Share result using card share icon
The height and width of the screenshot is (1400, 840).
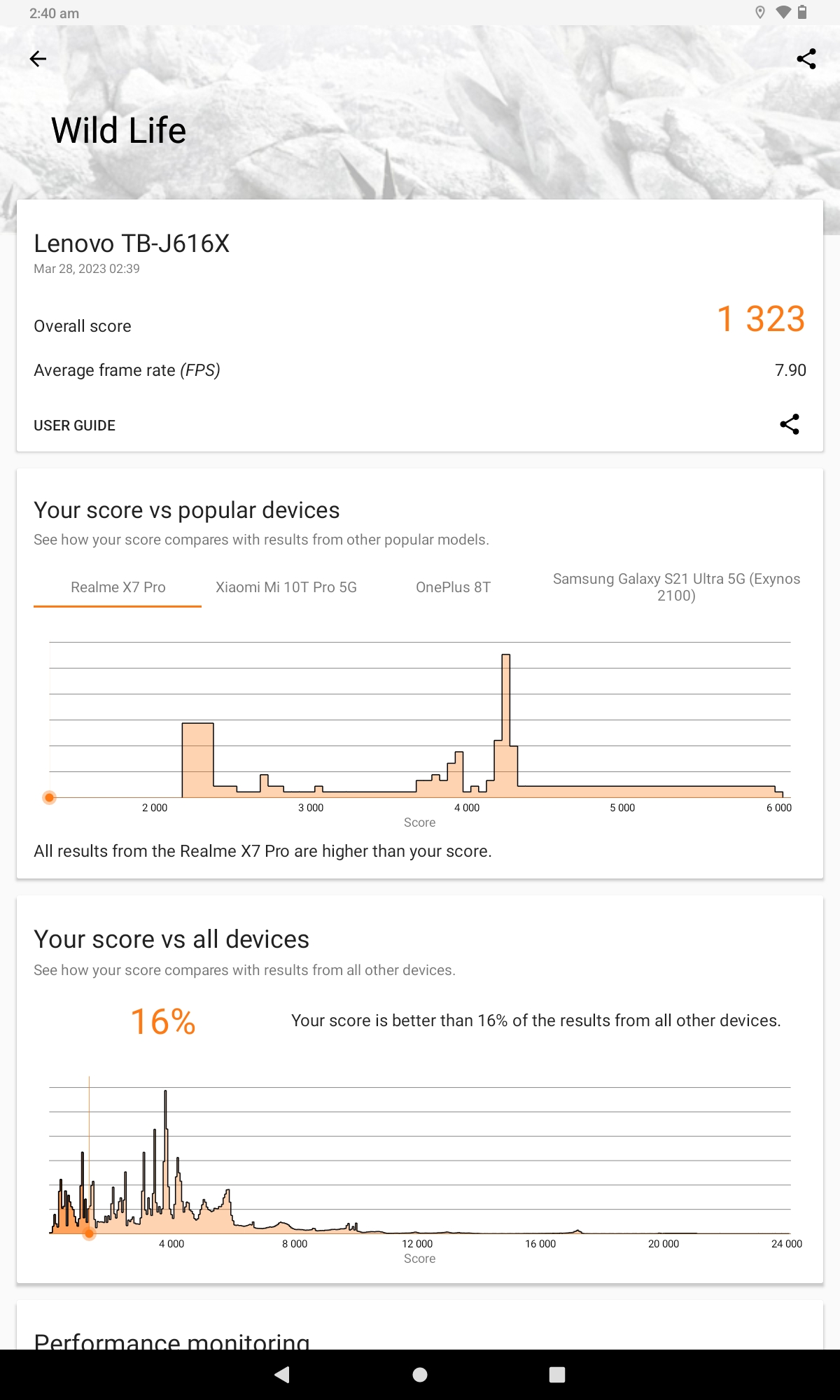point(790,424)
